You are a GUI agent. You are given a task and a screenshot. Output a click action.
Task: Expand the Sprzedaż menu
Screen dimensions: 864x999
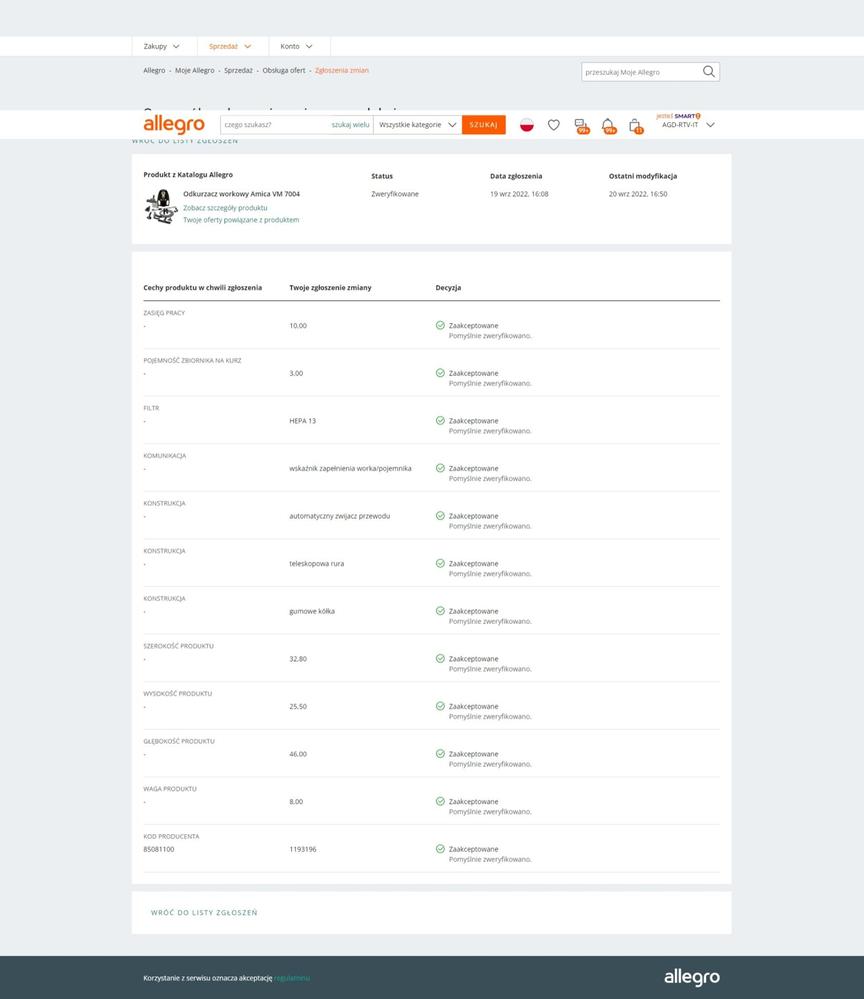click(x=231, y=46)
